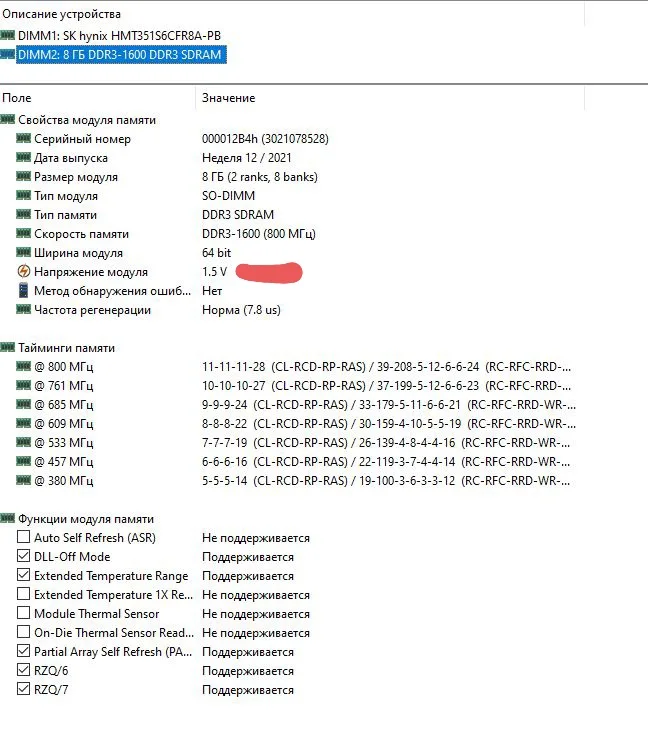
Task: Click the DIMM2 memory module icon
Action: (8, 54)
